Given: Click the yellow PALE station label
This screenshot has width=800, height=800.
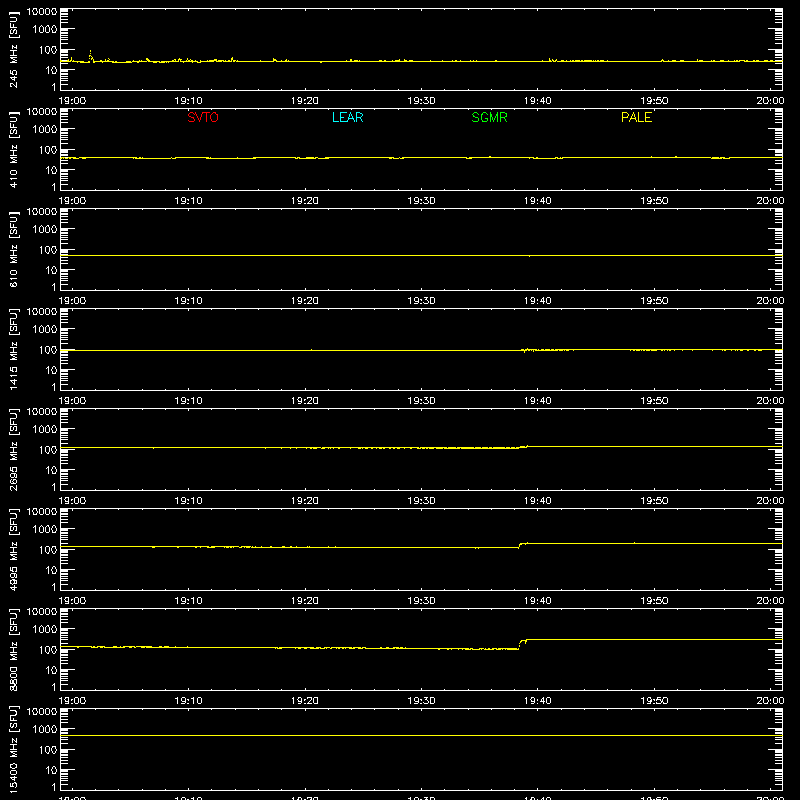Looking at the screenshot, I should (x=636, y=117).
